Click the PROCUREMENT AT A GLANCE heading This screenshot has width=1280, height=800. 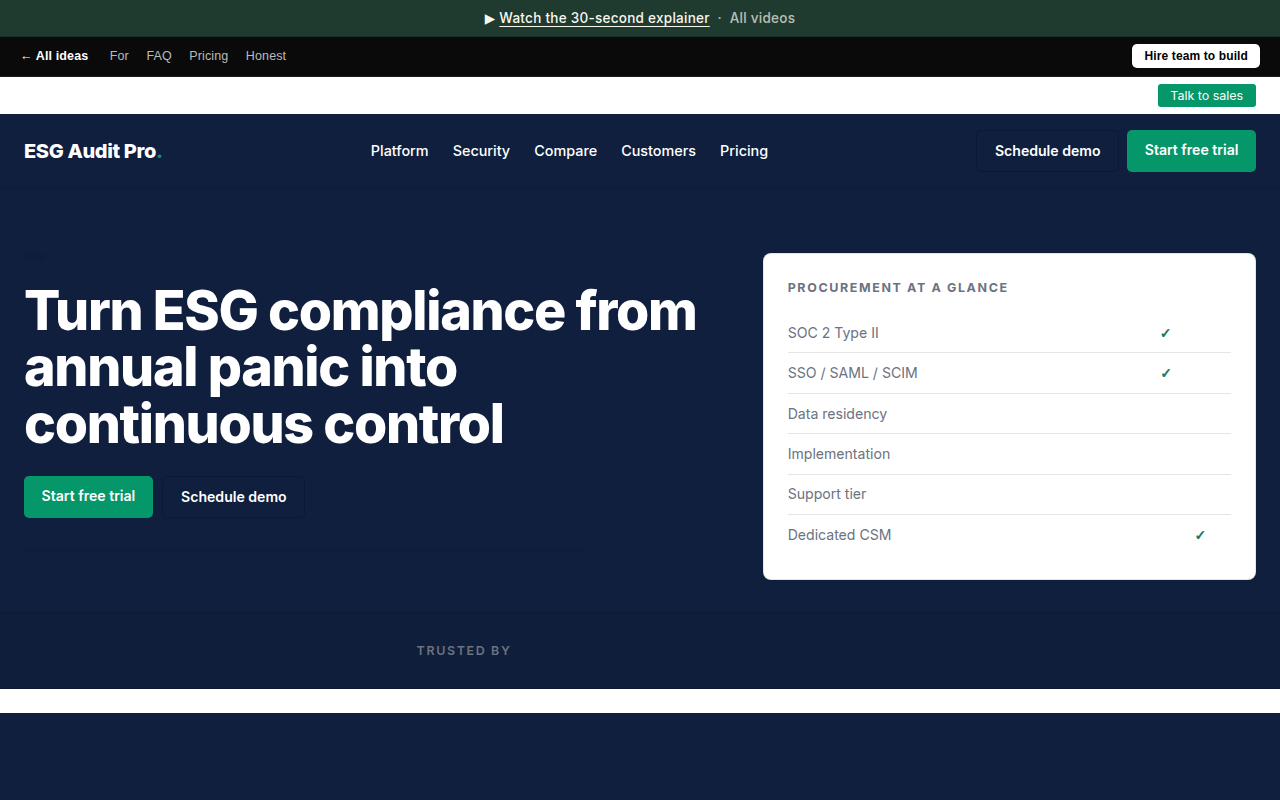[898, 287]
